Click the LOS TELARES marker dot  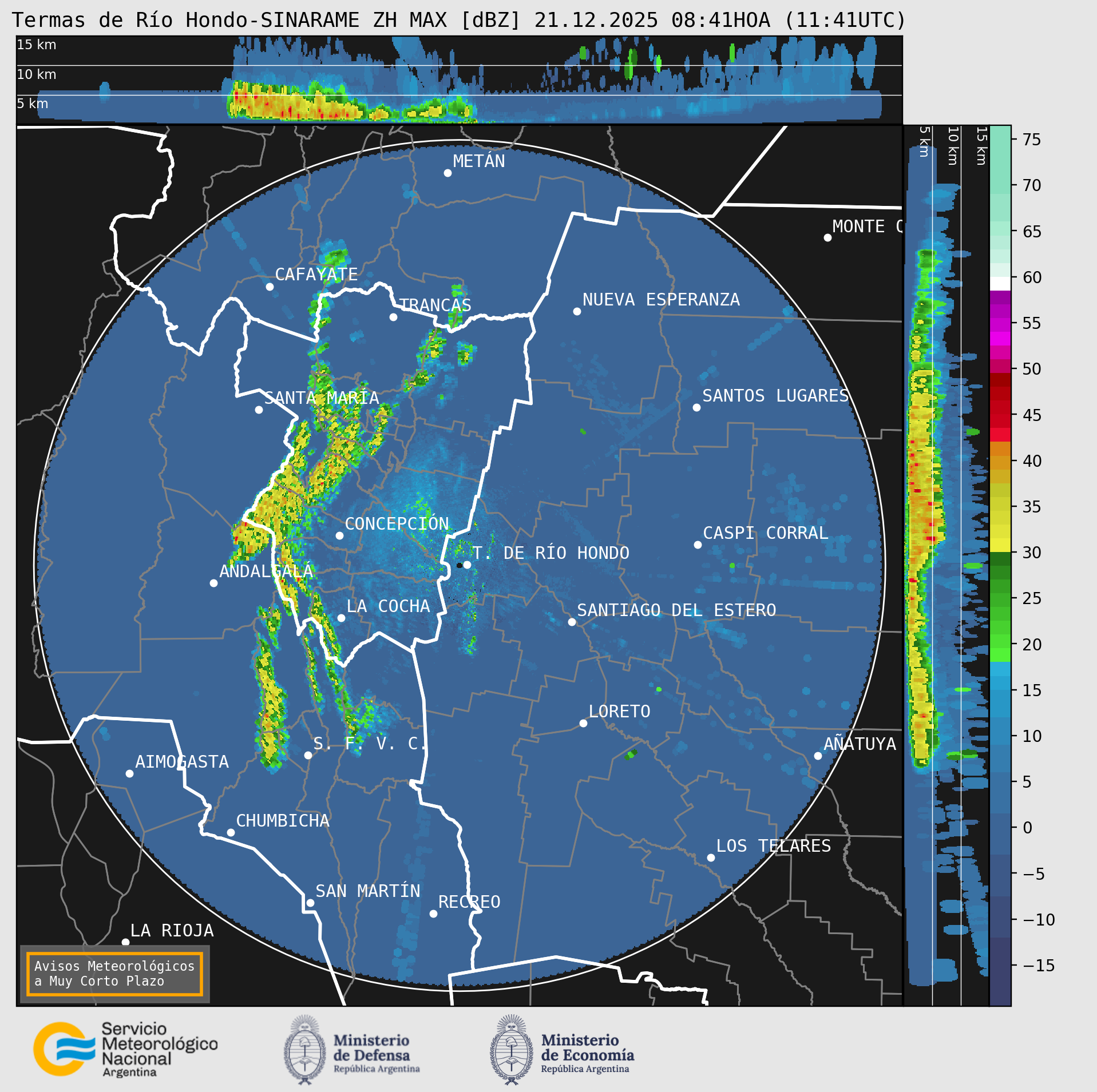[711, 857]
